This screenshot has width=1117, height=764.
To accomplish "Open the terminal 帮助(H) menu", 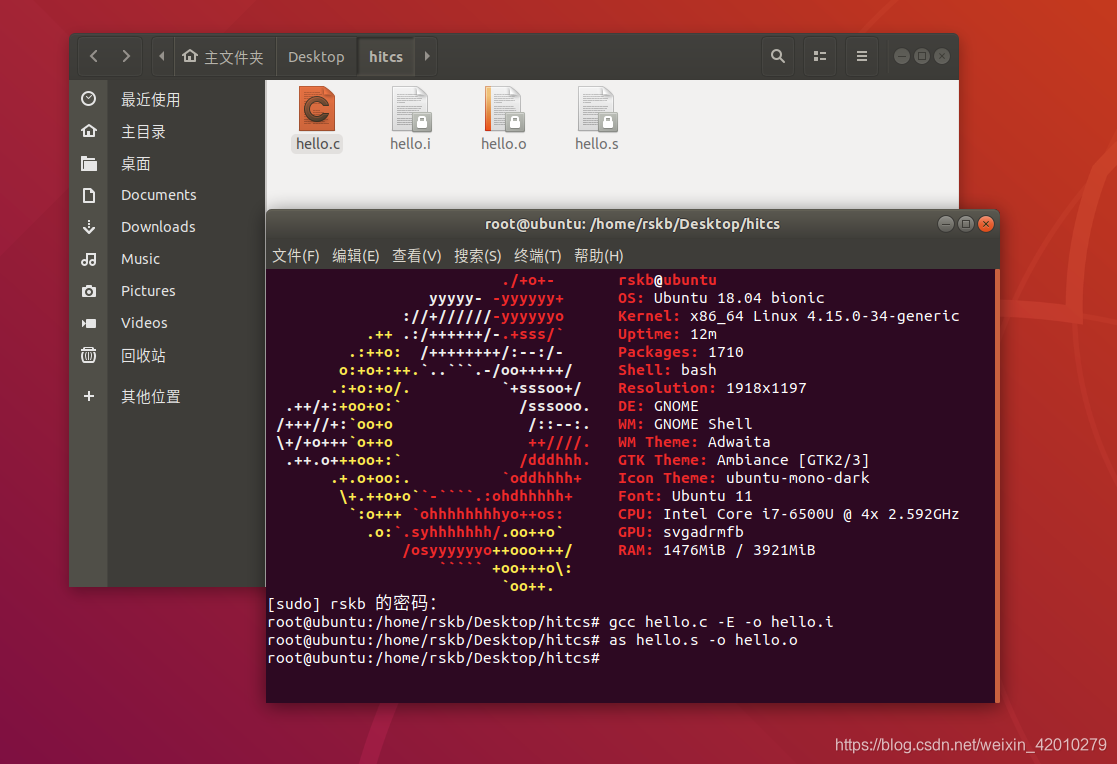I will [598, 256].
